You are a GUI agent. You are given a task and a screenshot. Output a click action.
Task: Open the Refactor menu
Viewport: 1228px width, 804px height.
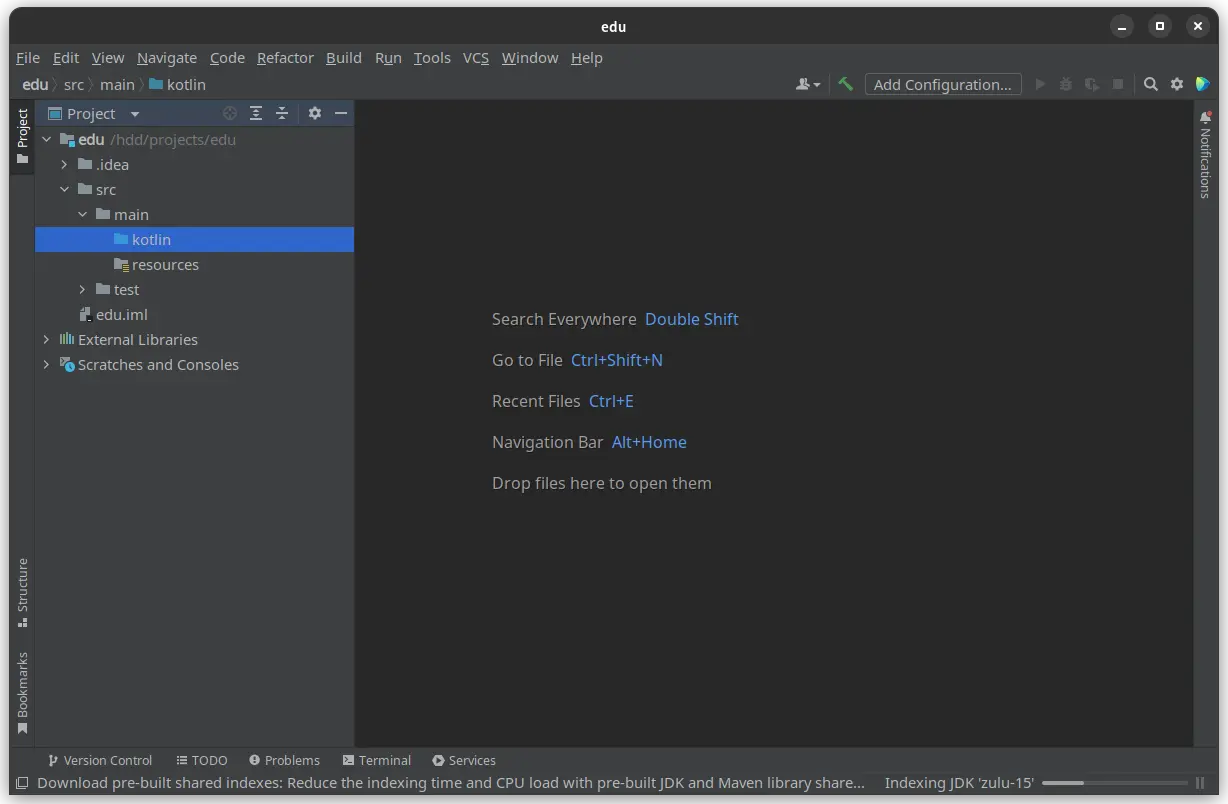click(x=285, y=58)
